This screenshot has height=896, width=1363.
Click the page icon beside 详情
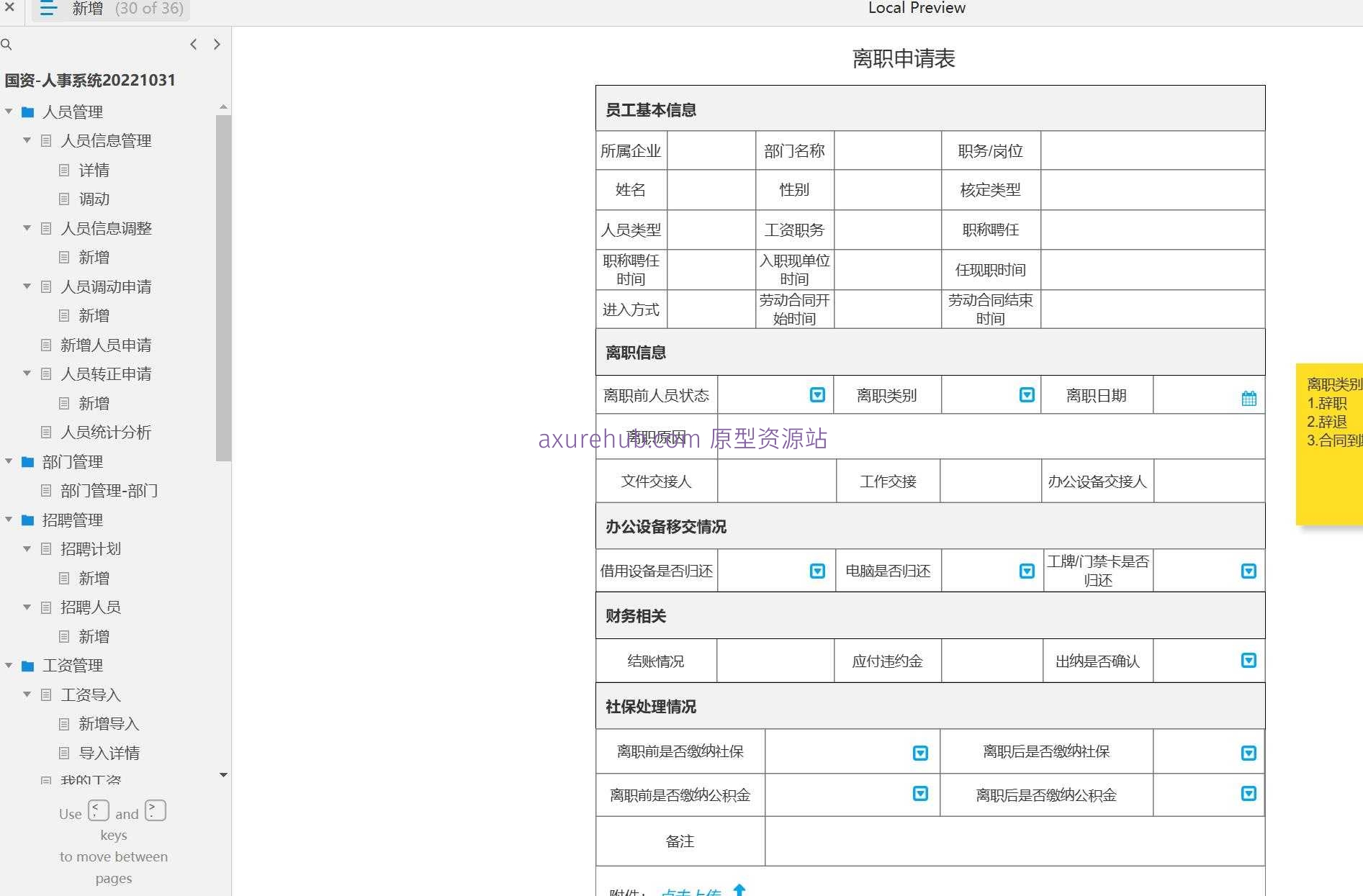tap(63, 170)
